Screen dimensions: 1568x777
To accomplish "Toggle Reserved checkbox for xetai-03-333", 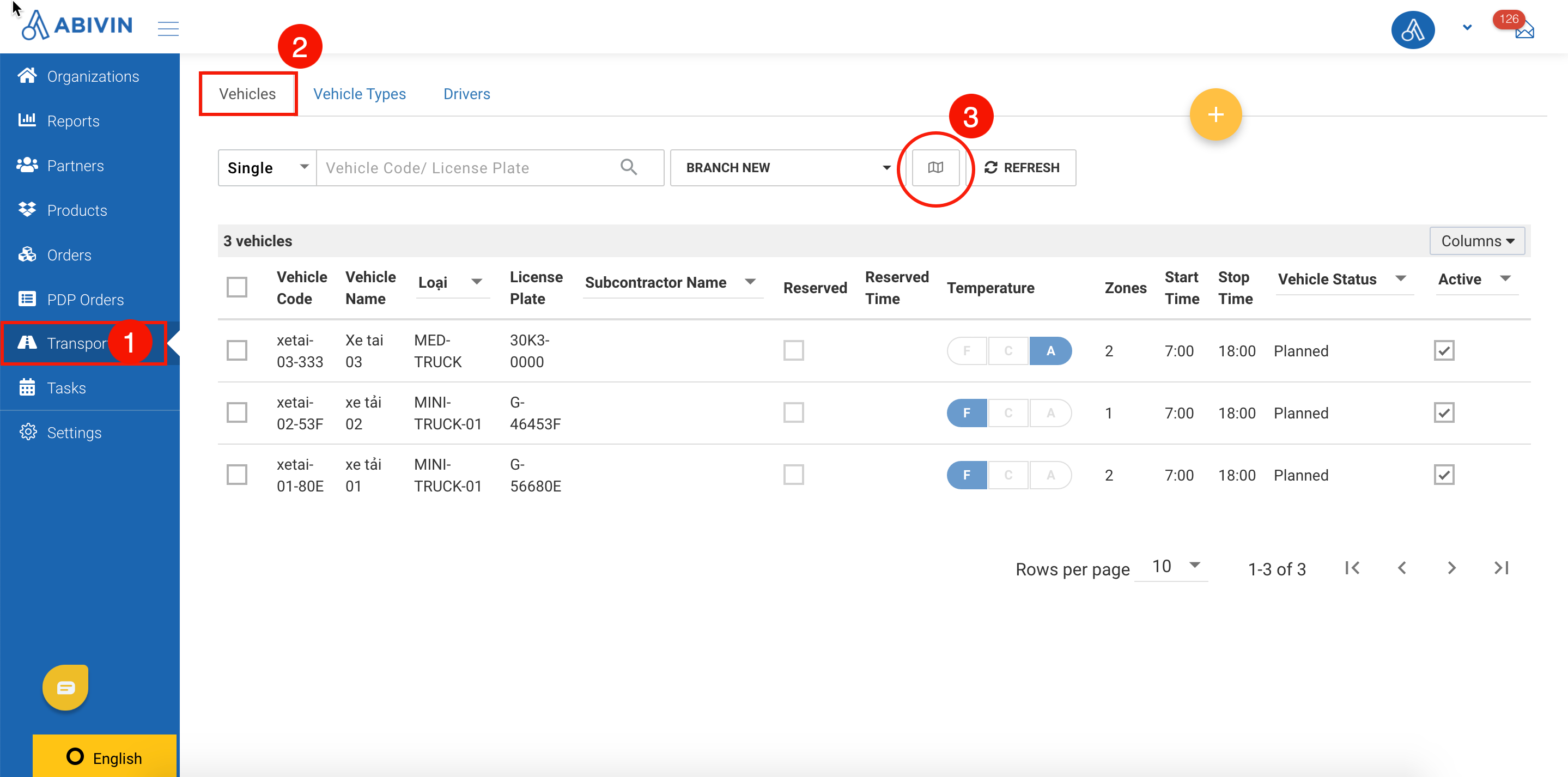I will [x=793, y=350].
